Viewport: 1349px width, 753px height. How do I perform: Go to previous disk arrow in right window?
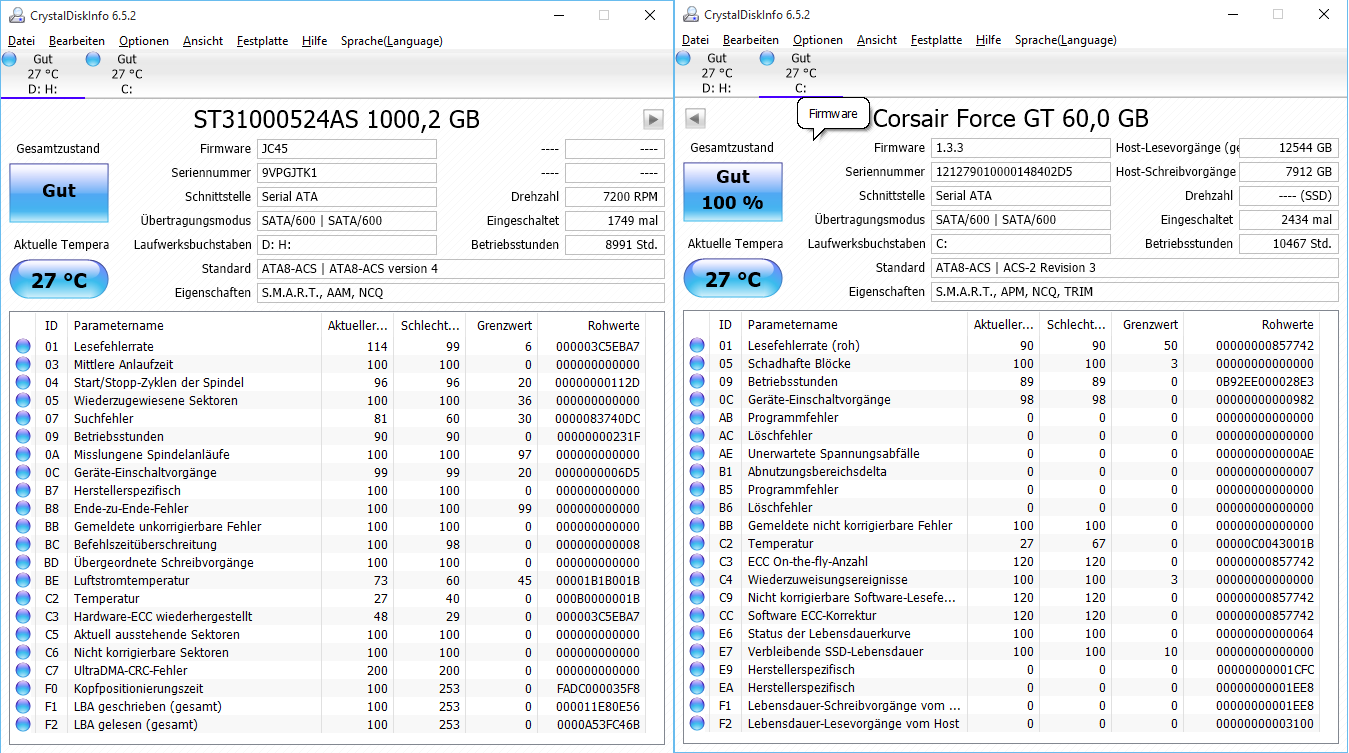point(695,119)
